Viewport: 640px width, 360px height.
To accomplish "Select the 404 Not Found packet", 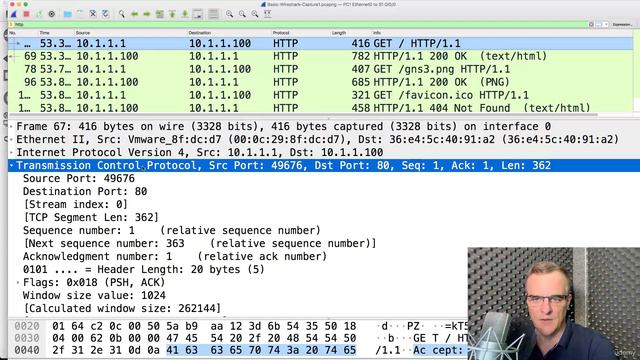I will point(320,108).
